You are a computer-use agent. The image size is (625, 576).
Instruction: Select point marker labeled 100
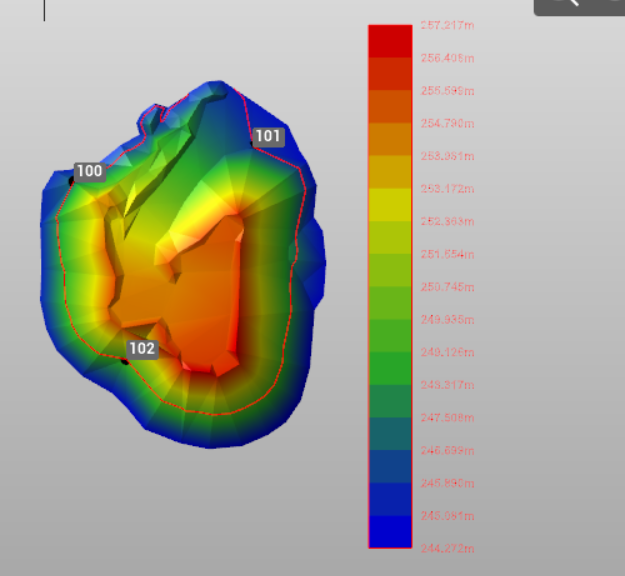pyautogui.click(x=89, y=171)
